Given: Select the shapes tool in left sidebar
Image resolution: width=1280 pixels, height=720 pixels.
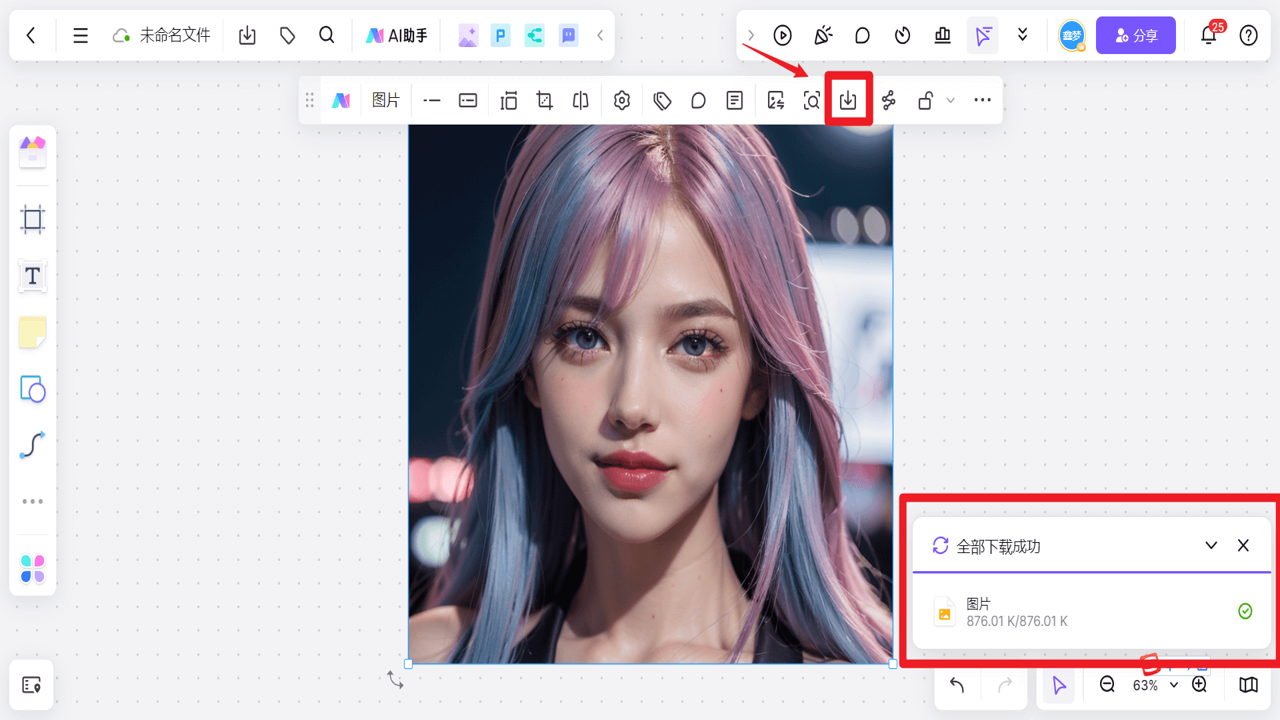Looking at the screenshot, I should click(33, 389).
